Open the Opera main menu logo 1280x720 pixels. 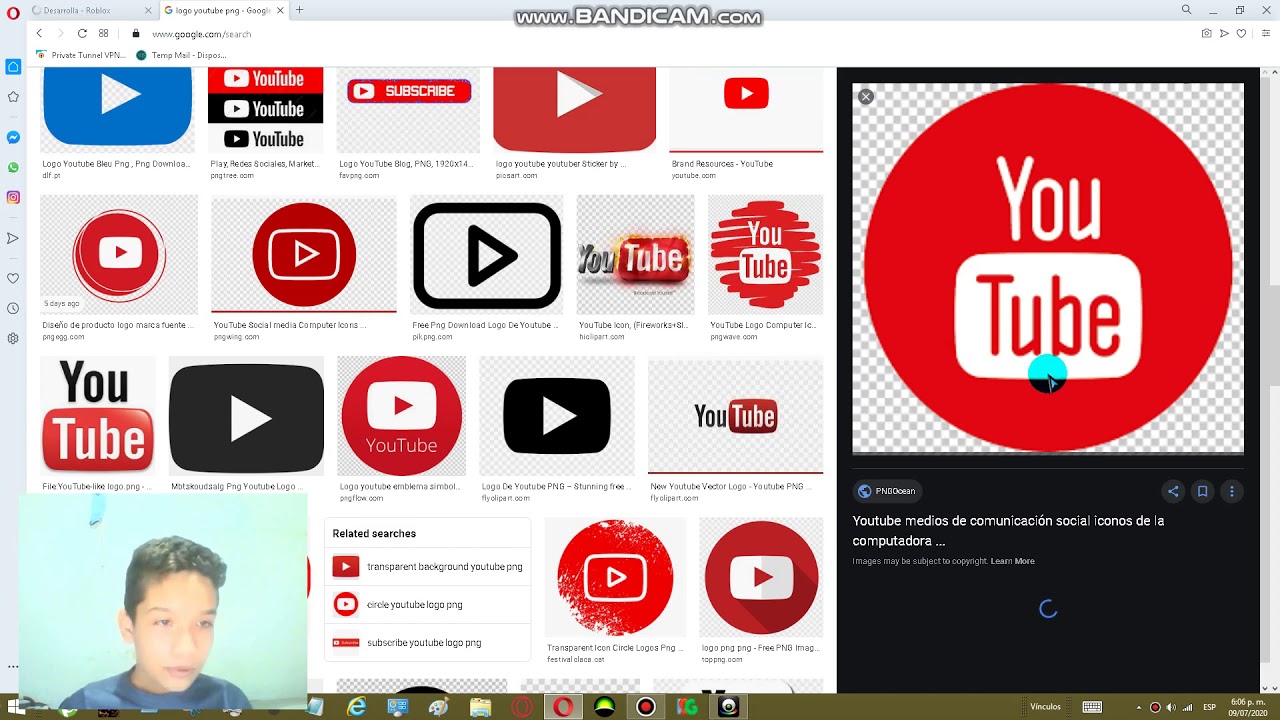[x=13, y=11]
